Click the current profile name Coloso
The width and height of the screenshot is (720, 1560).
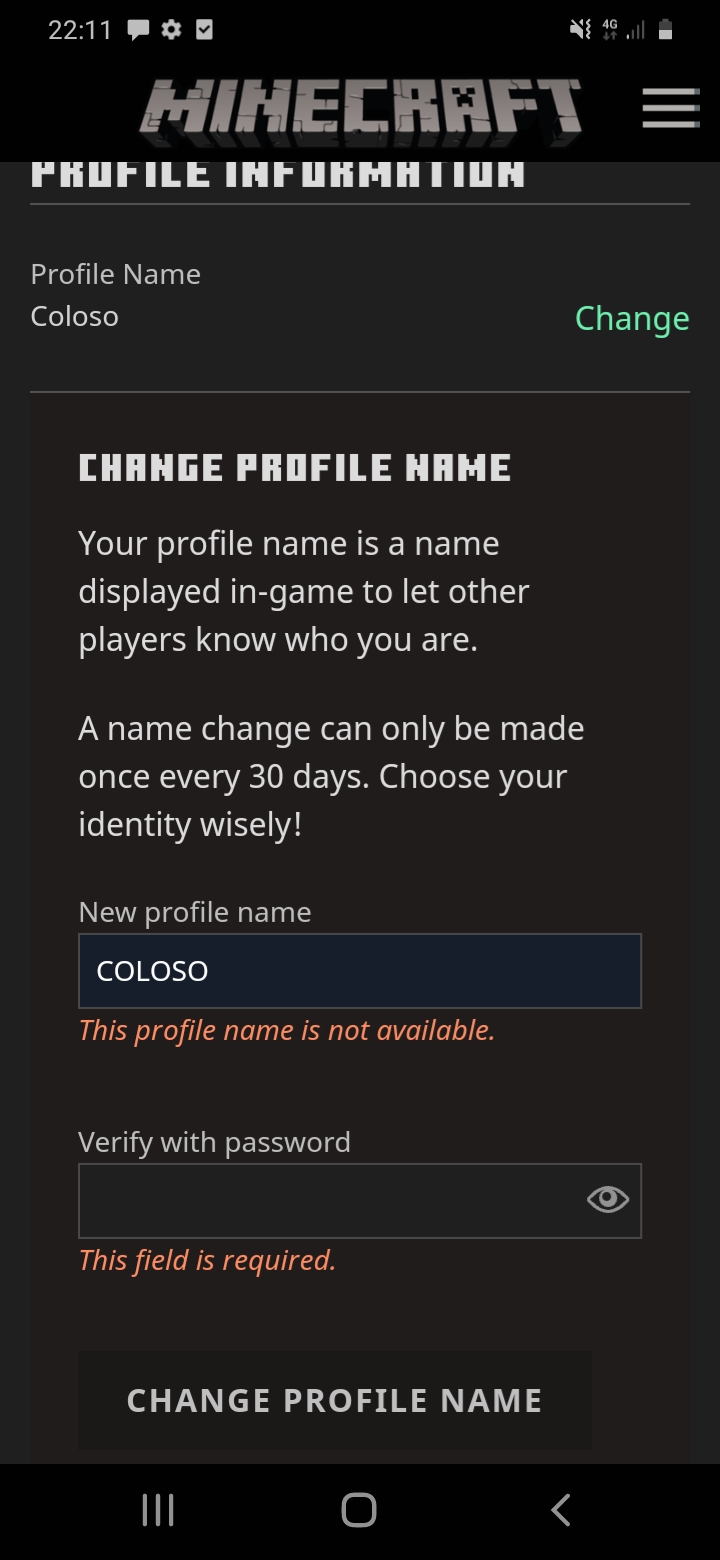(75, 317)
